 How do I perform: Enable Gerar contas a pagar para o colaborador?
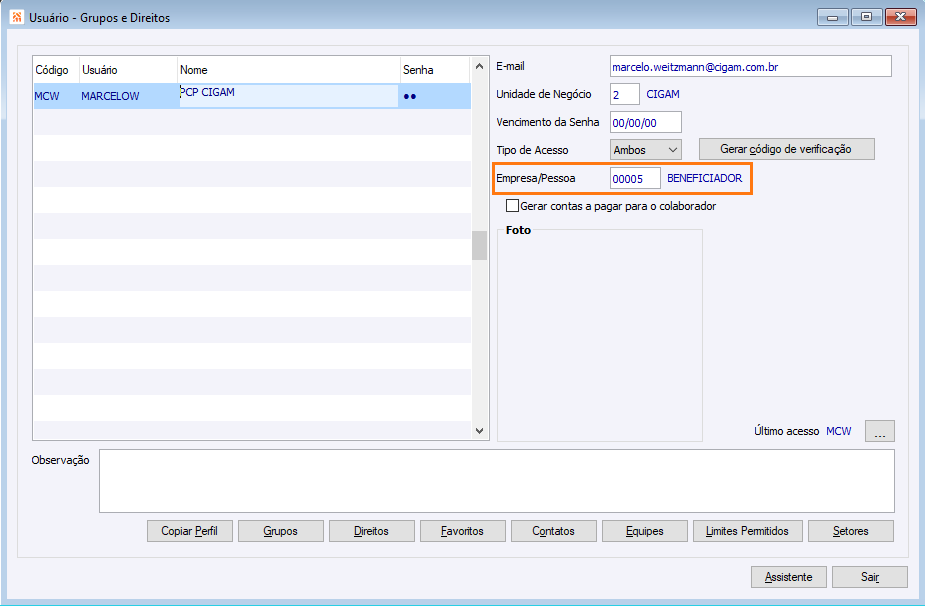click(513, 206)
